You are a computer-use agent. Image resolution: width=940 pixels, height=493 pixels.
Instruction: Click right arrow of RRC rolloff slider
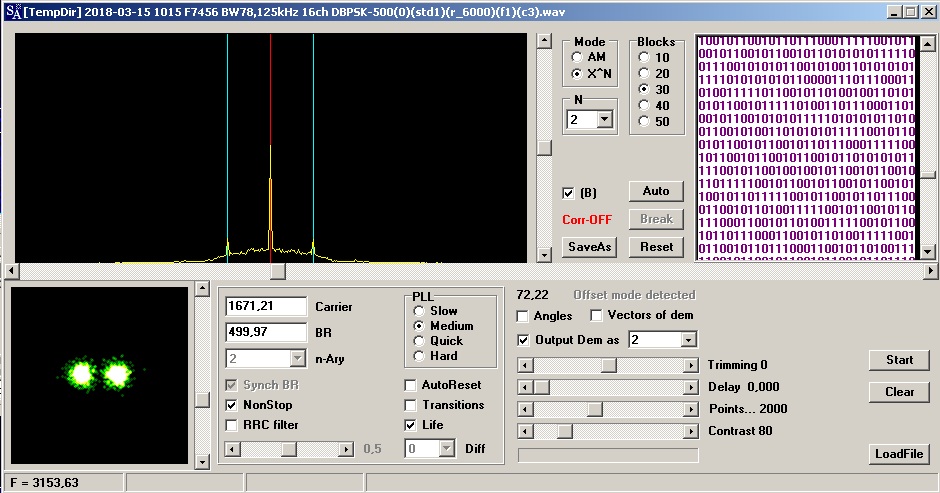tap(345, 449)
